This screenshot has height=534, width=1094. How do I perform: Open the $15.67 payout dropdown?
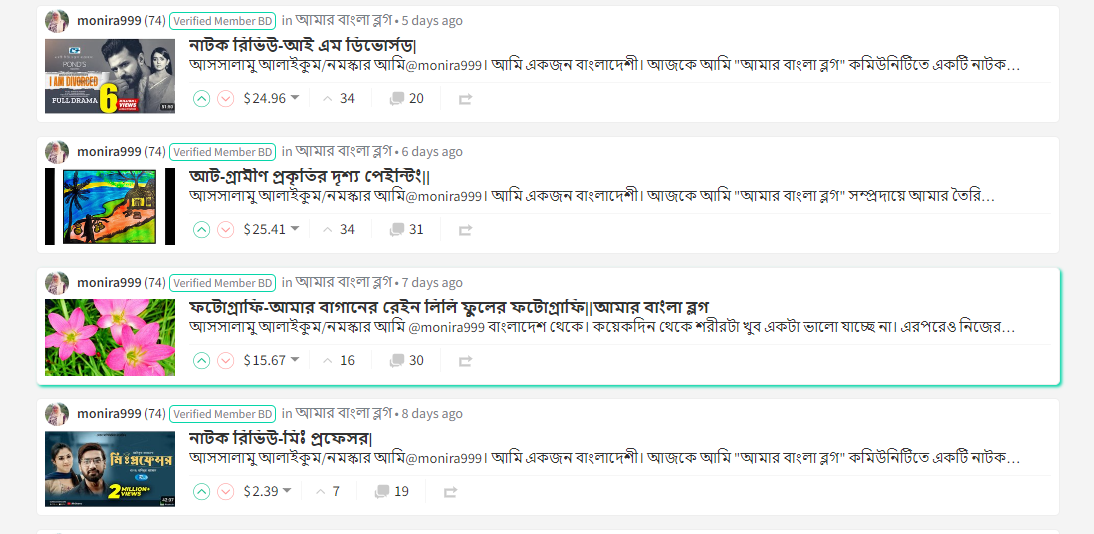(295, 360)
